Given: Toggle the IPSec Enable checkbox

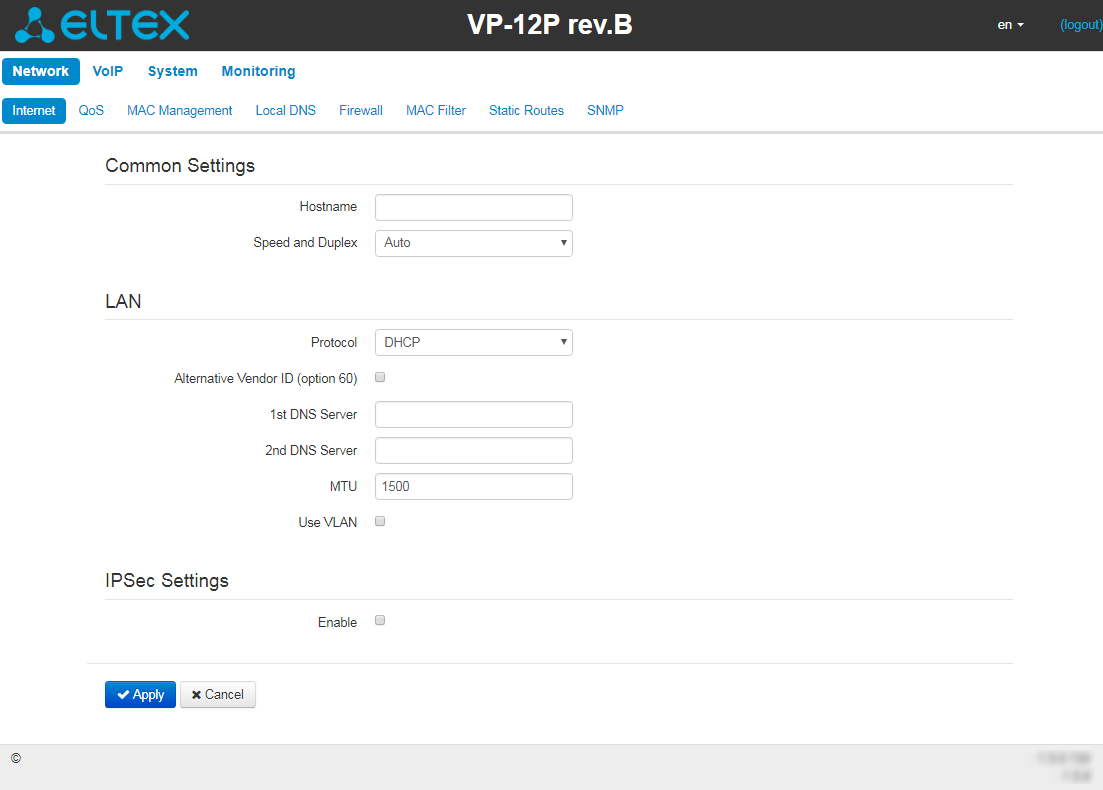Looking at the screenshot, I should pos(380,621).
